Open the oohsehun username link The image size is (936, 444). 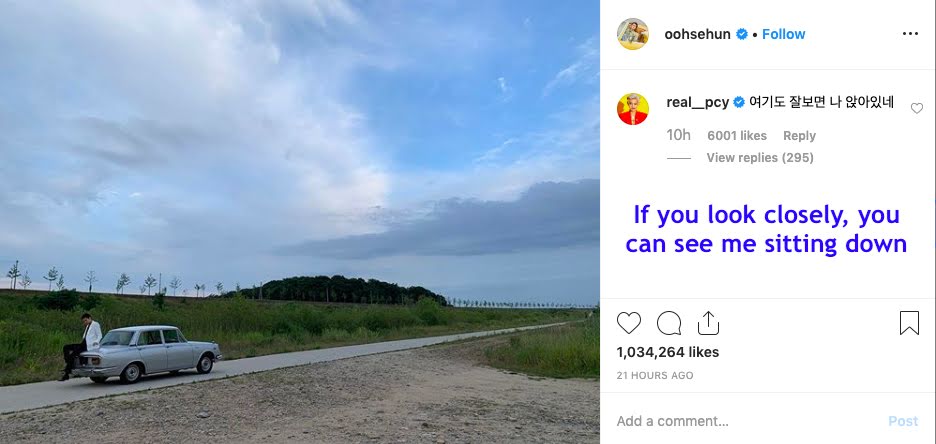click(x=697, y=34)
